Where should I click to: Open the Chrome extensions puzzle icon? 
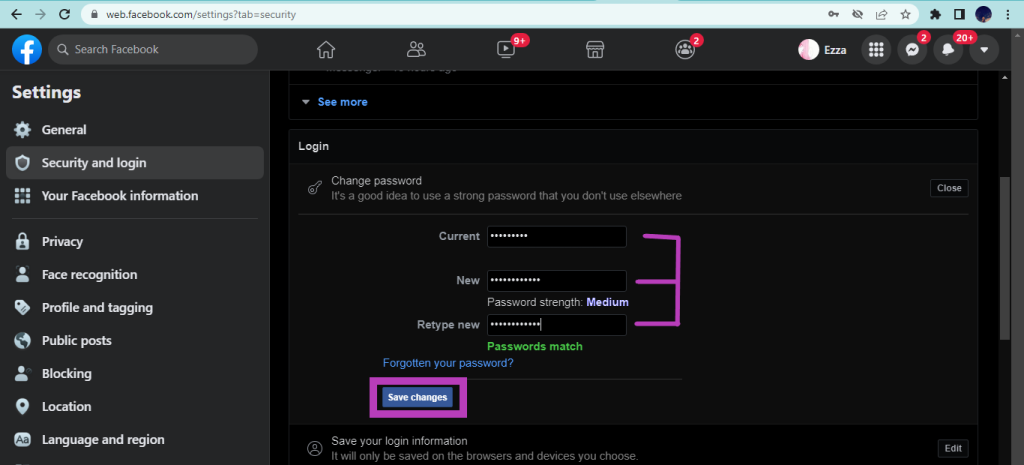click(x=935, y=14)
